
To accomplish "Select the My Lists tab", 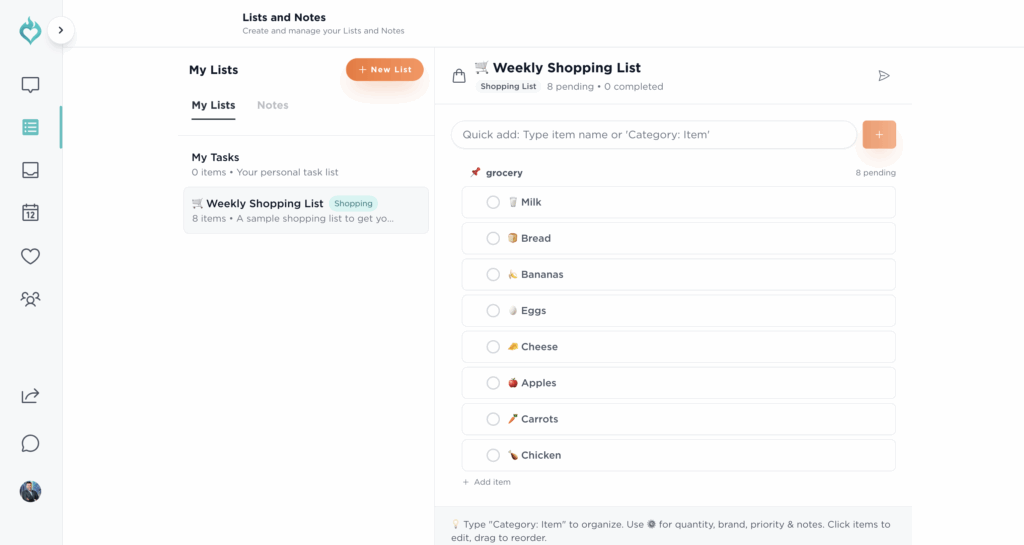I will (213, 105).
